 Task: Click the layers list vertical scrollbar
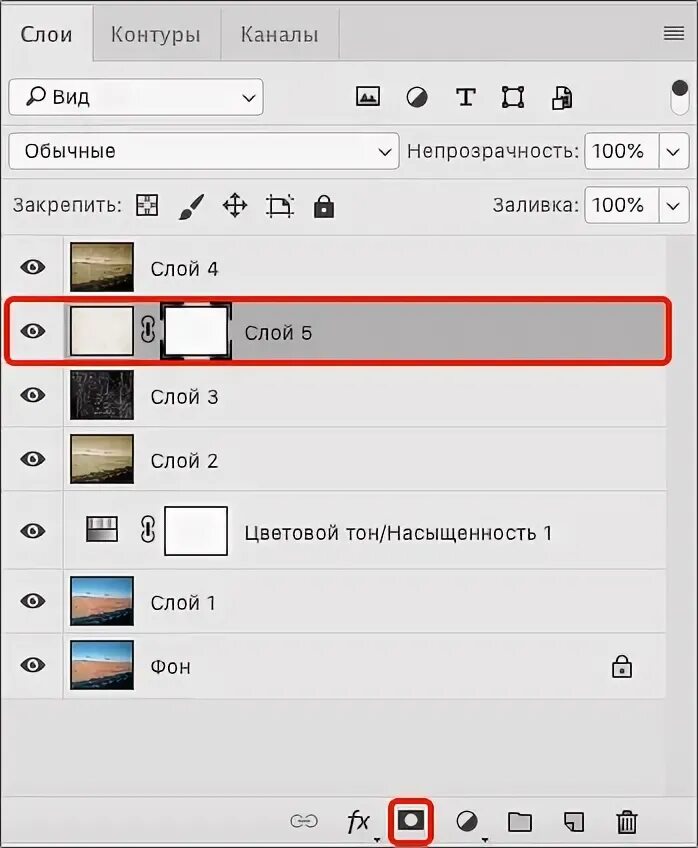click(681, 515)
